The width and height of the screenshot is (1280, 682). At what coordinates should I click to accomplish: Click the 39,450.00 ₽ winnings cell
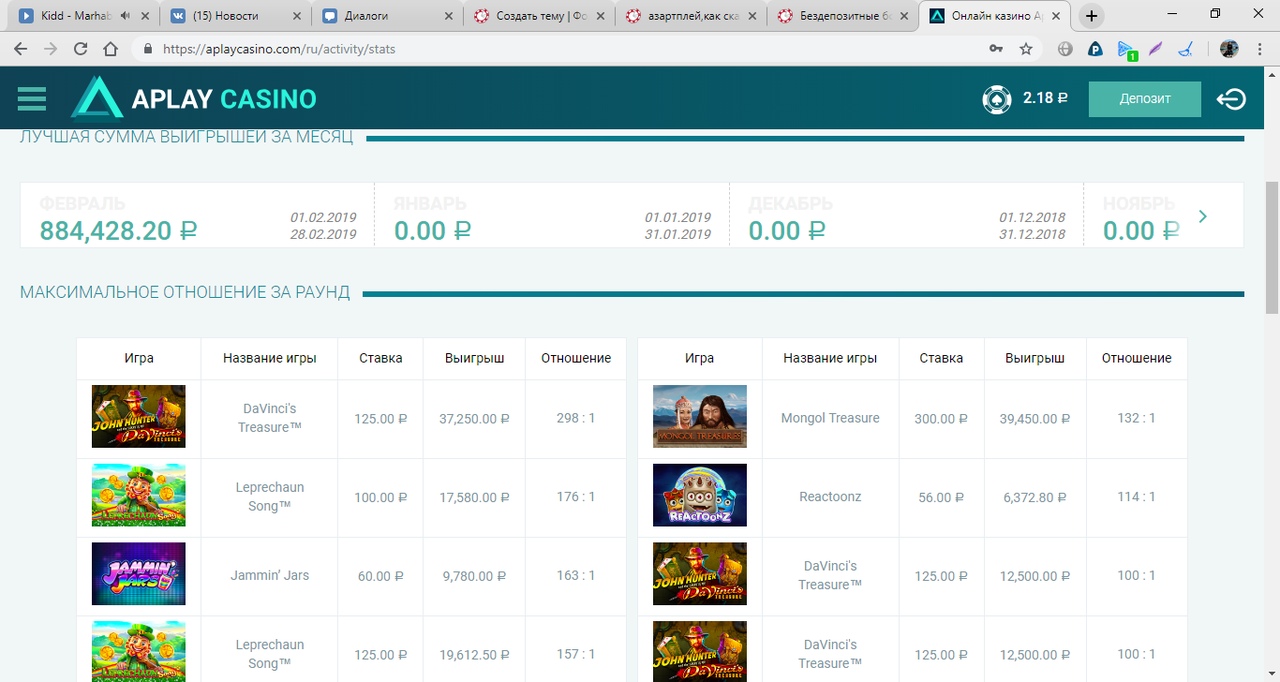[1035, 418]
